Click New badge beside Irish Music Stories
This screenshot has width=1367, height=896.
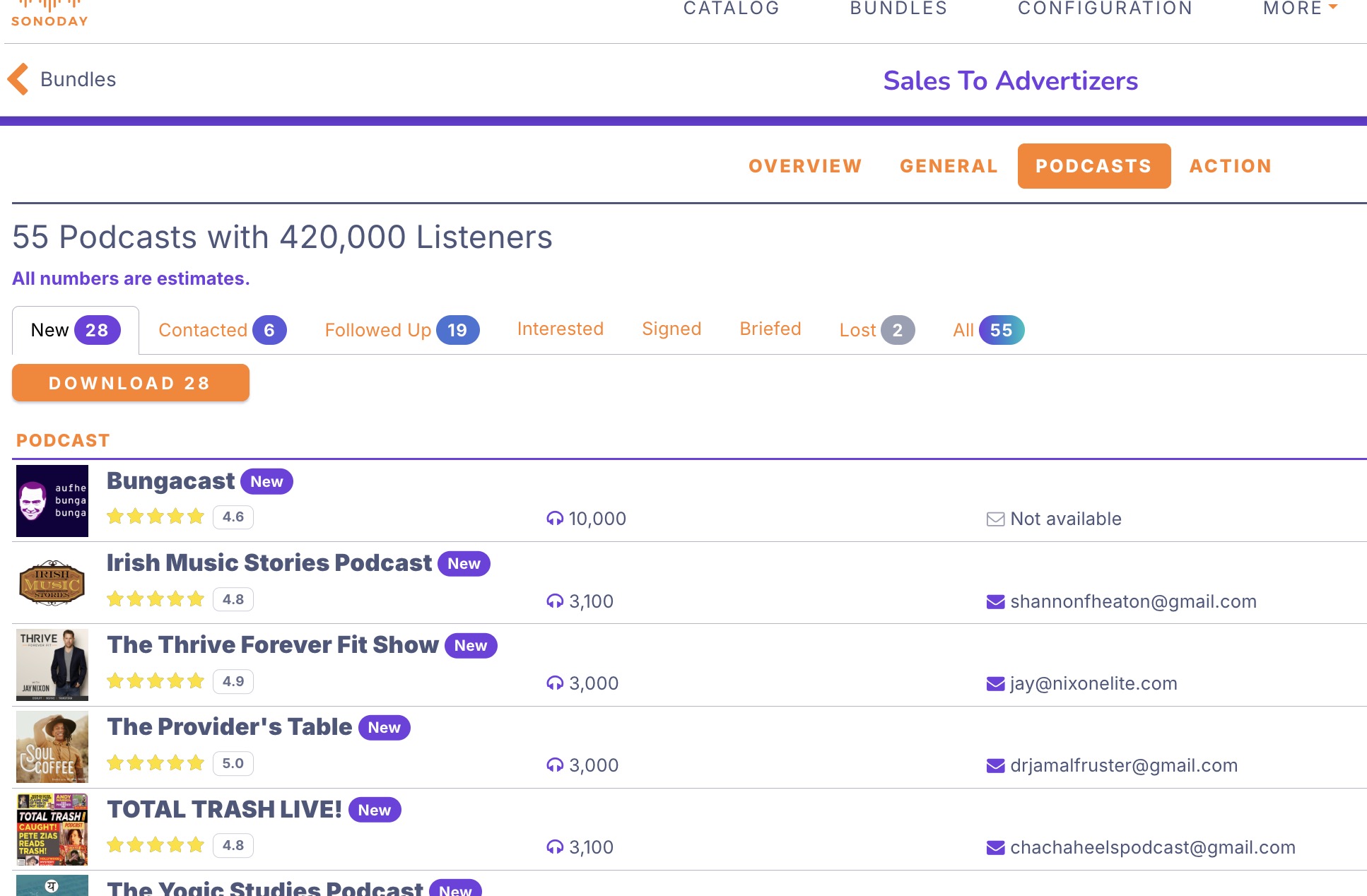pos(464,564)
